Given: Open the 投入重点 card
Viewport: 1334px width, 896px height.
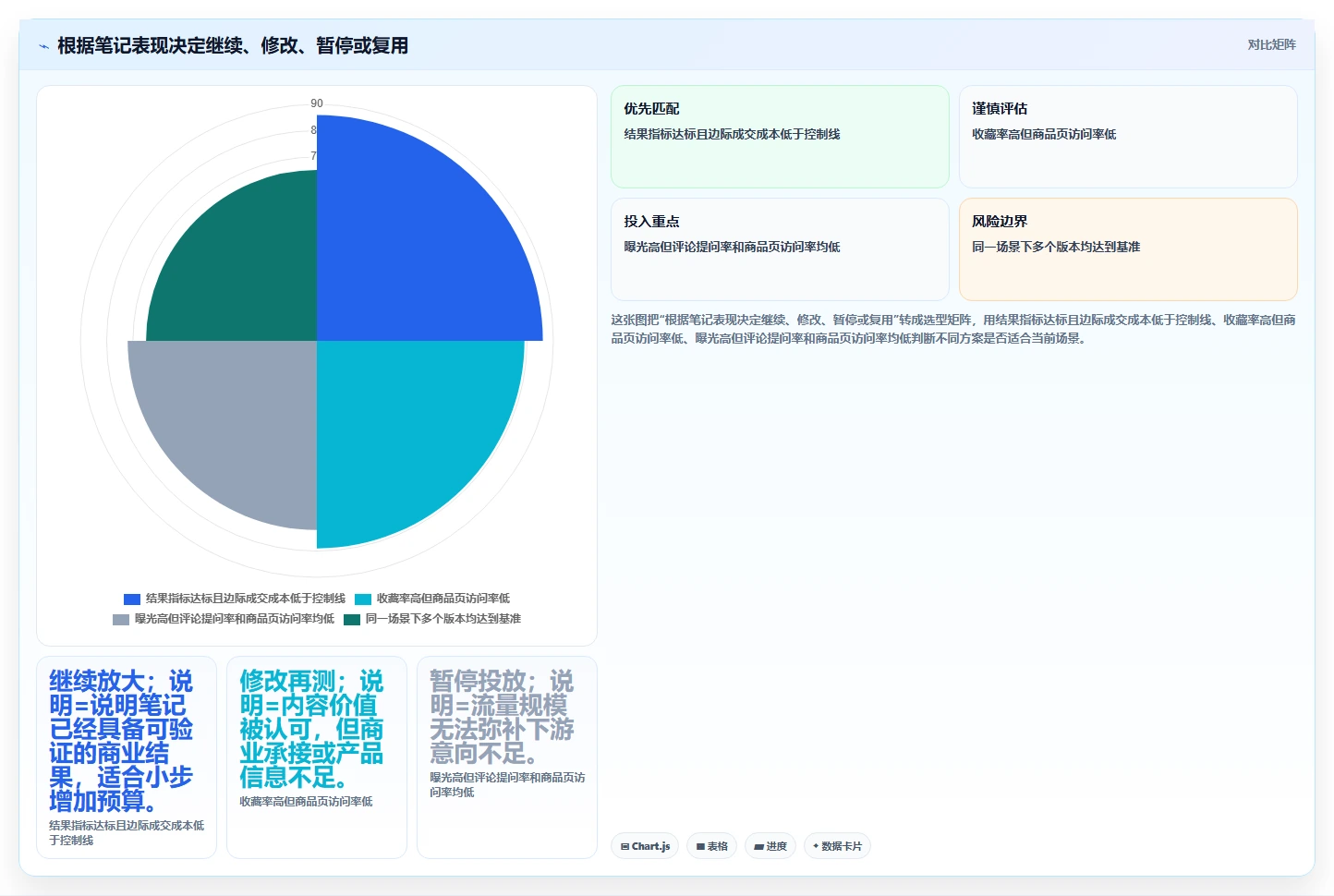Looking at the screenshot, I should (780, 249).
